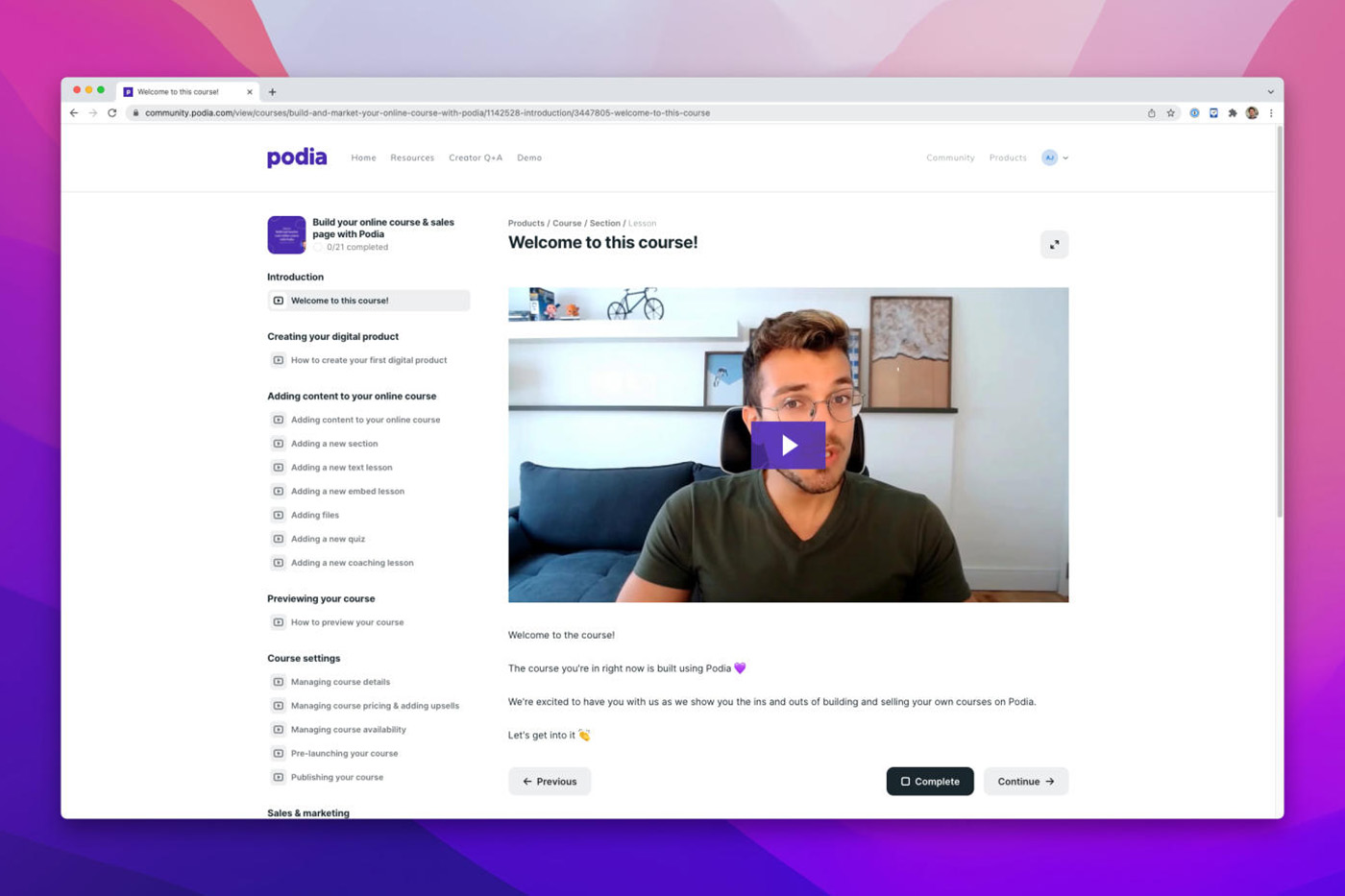Click Products breadcrumb link
Screen dimensions: 1345x896
point(526,223)
